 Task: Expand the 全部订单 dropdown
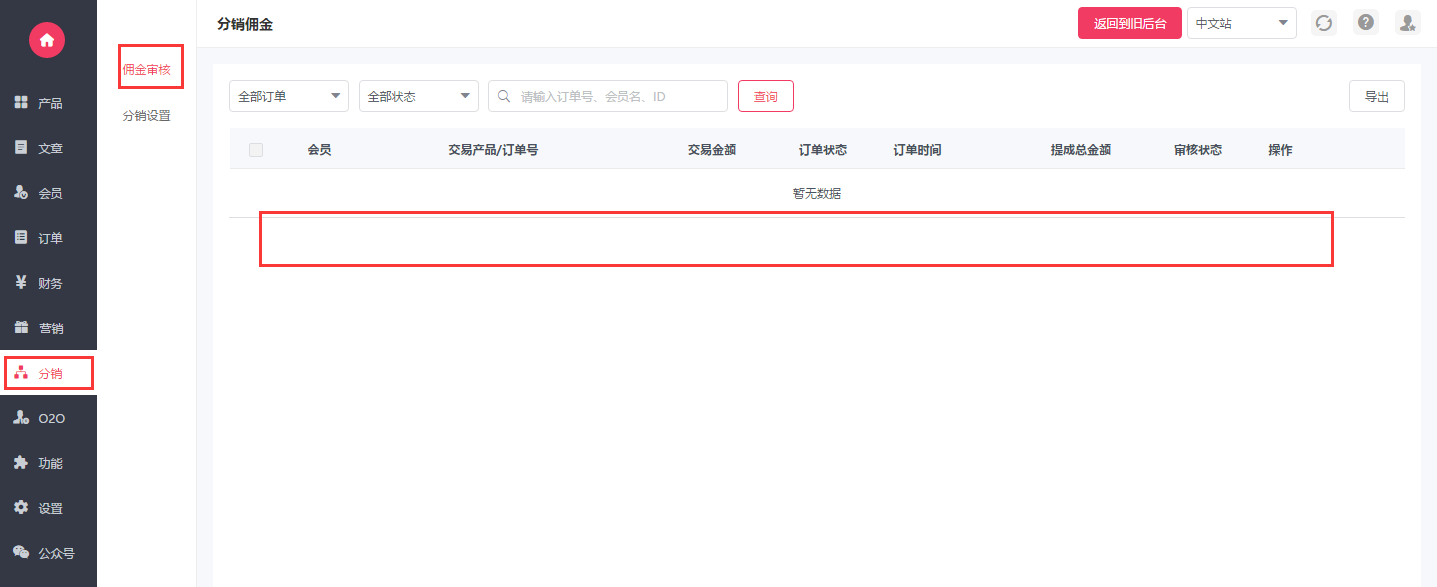[288, 96]
